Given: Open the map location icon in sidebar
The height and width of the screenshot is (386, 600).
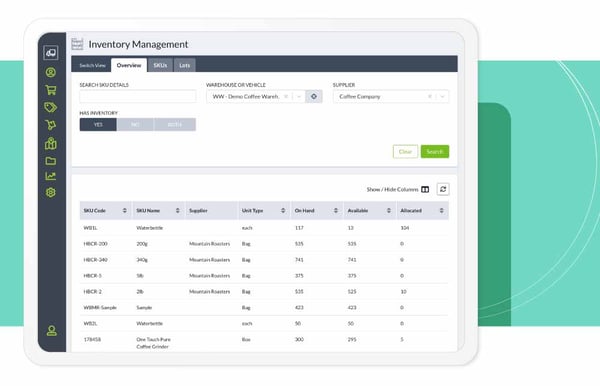Looking at the screenshot, I should point(51,143).
